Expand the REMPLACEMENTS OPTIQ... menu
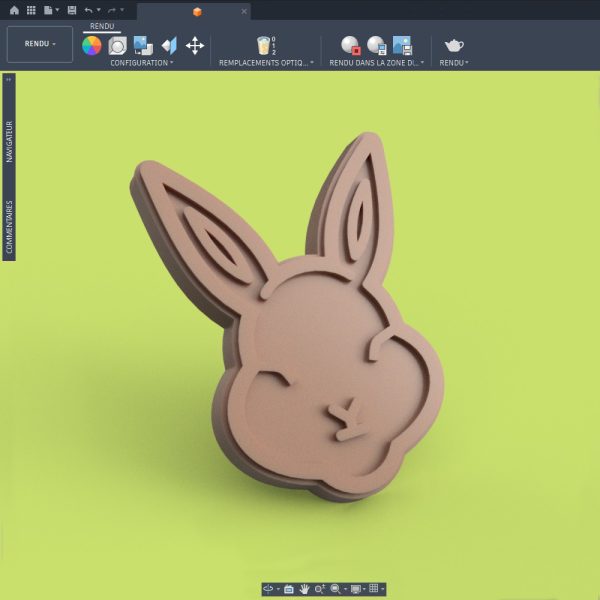The height and width of the screenshot is (600, 600). coord(266,63)
